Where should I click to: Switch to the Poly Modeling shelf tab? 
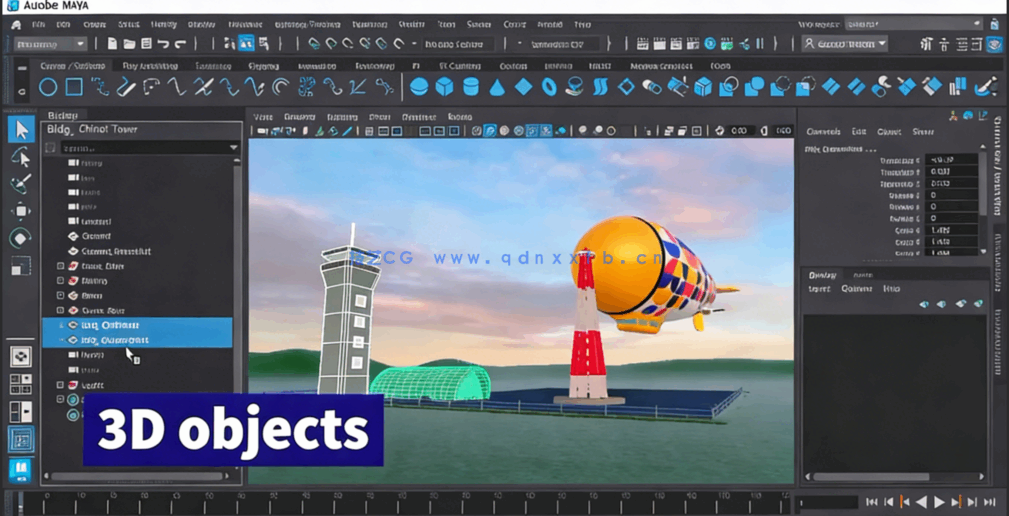(151, 66)
